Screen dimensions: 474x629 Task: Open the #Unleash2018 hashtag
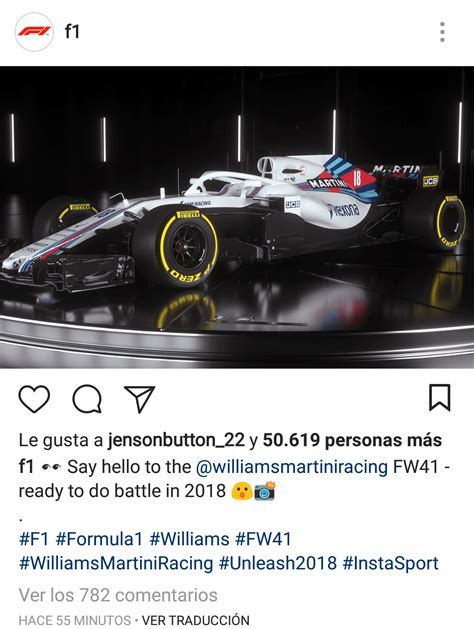click(x=278, y=563)
